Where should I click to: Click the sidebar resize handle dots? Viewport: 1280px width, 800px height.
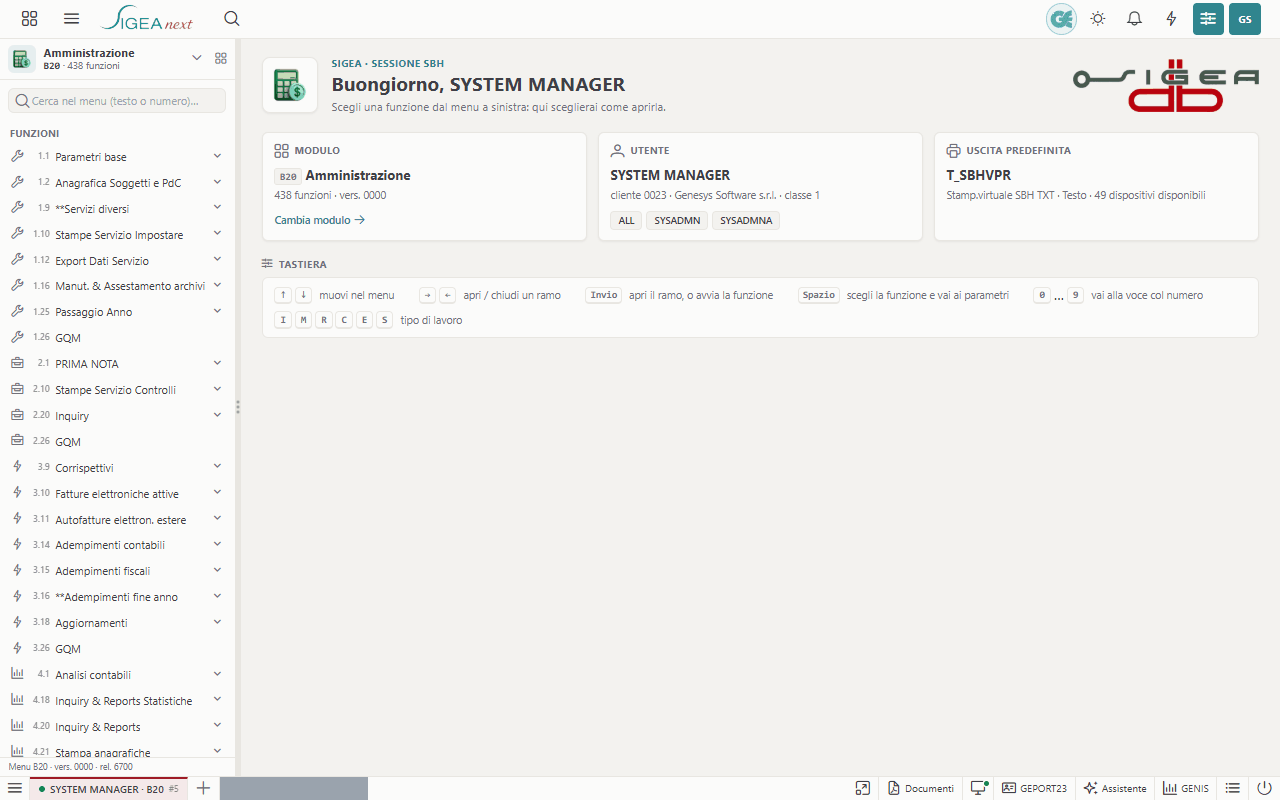click(238, 407)
